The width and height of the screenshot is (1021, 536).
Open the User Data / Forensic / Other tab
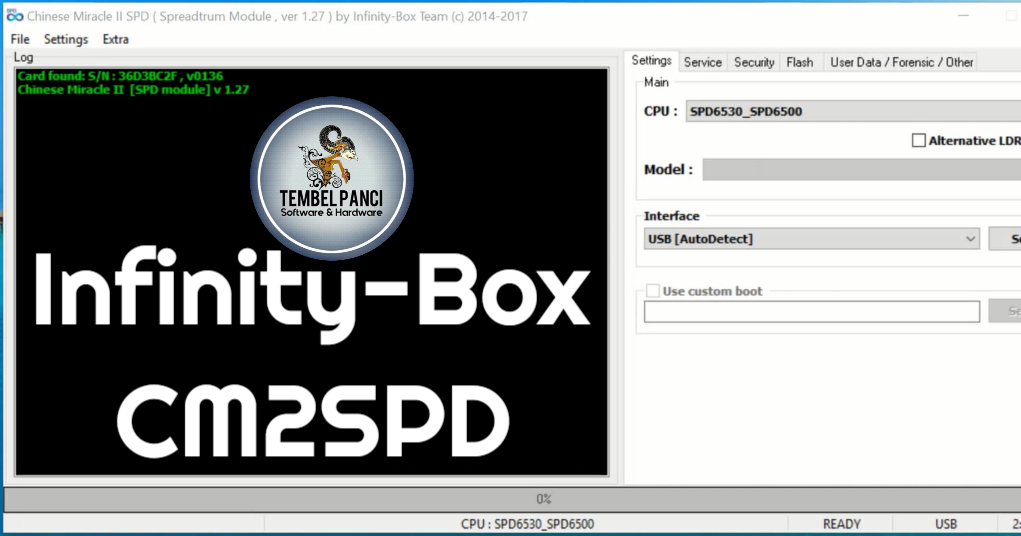[901, 62]
